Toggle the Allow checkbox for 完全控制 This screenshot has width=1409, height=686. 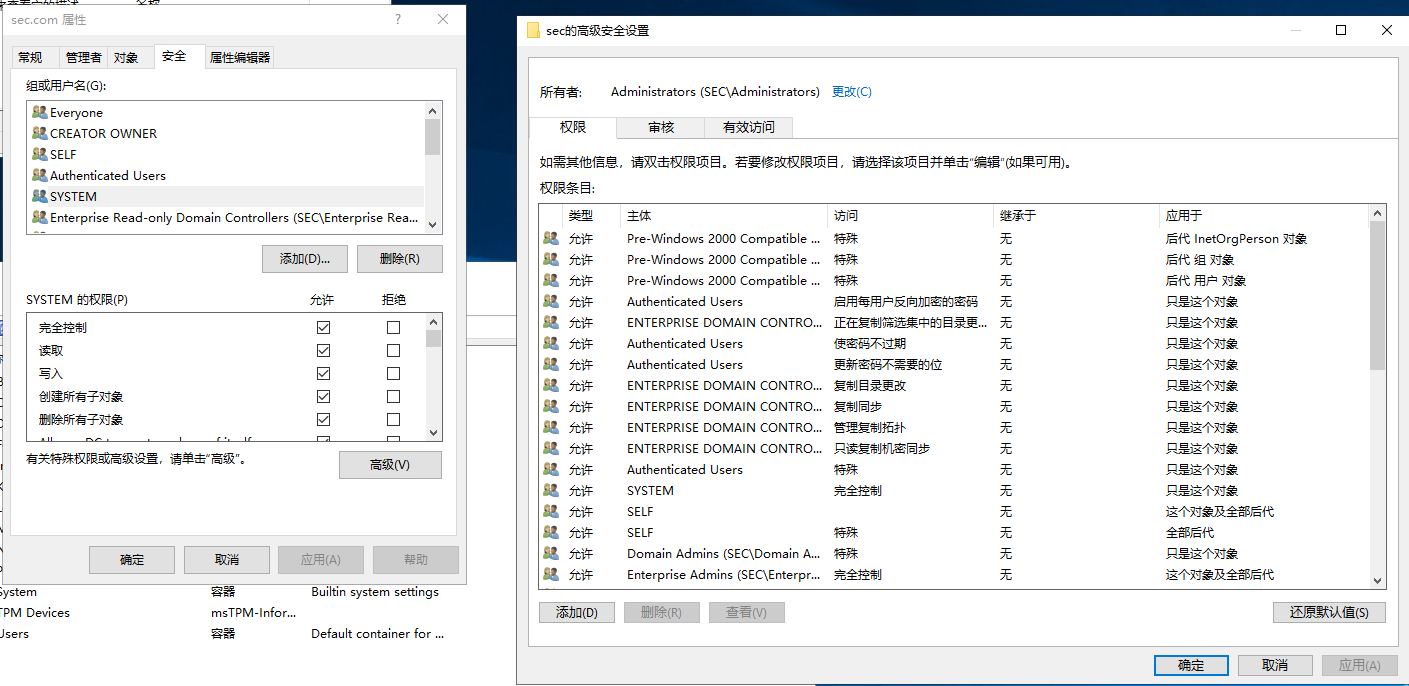point(323,328)
